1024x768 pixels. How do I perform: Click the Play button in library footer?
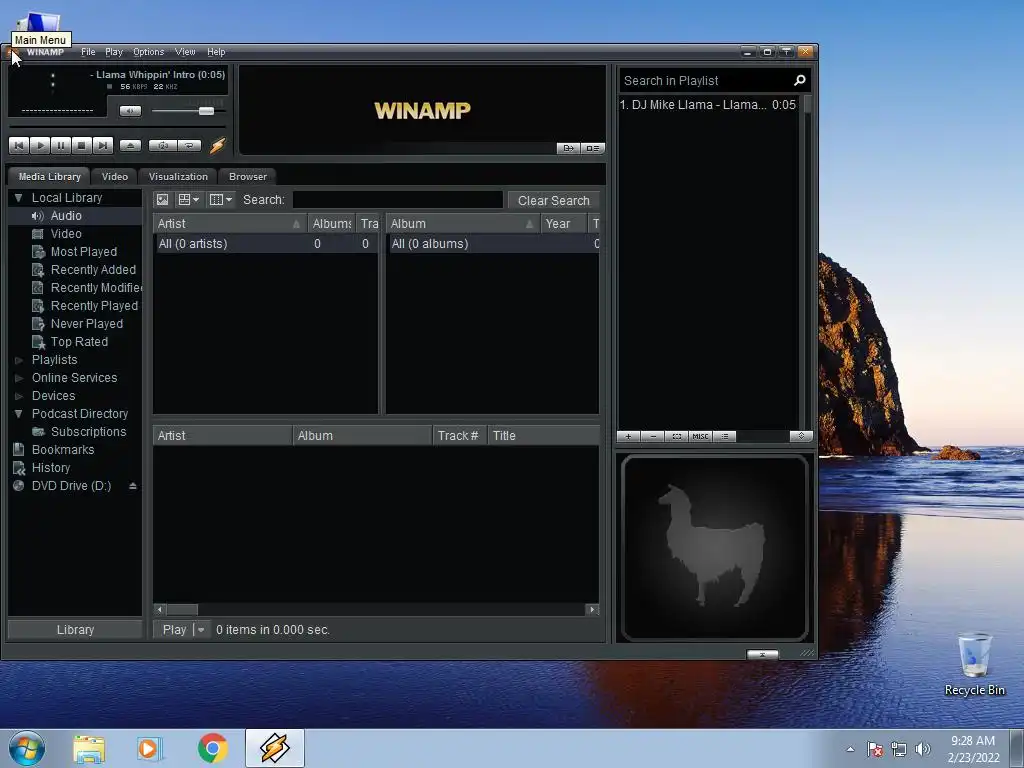(174, 630)
